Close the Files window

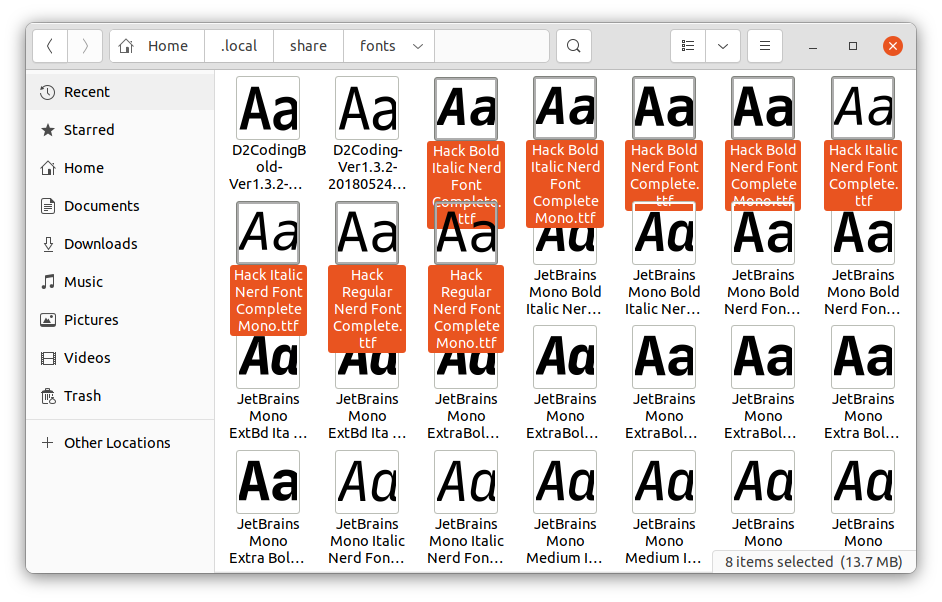click(893, 46)
